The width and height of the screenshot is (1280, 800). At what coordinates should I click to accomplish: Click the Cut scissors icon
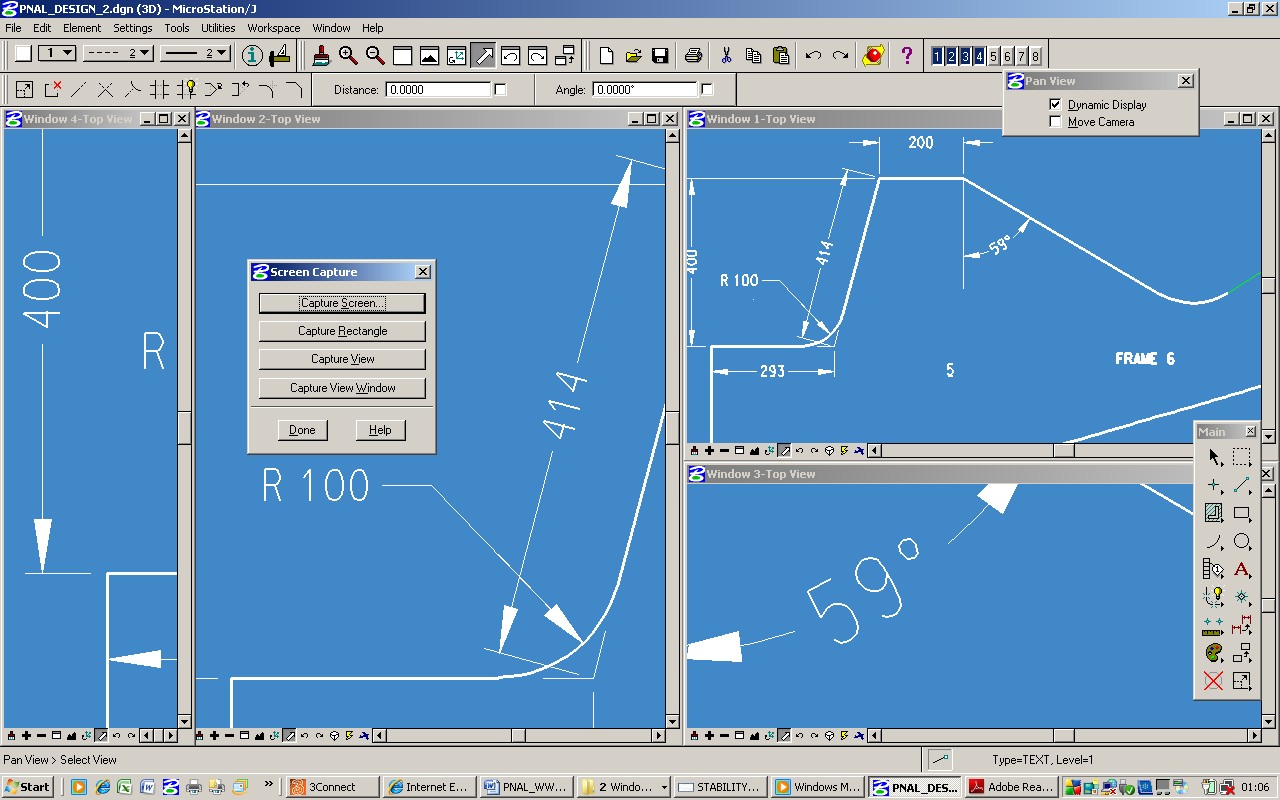click(726, 56)
